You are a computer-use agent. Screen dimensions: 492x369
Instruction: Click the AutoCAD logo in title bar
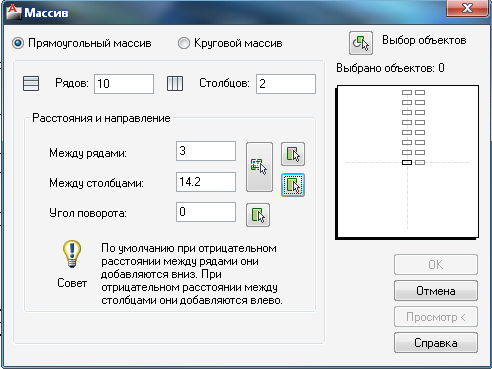click(13, 12)
